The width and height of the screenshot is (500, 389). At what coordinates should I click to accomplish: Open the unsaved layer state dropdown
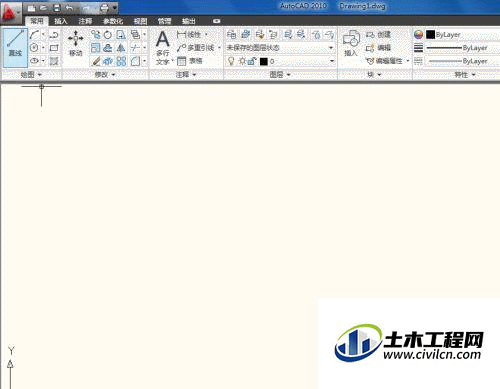click(280, 48)
